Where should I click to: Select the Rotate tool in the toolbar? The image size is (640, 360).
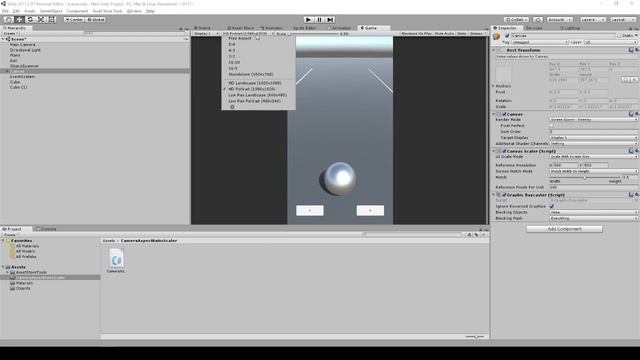[x=30, y=20]
